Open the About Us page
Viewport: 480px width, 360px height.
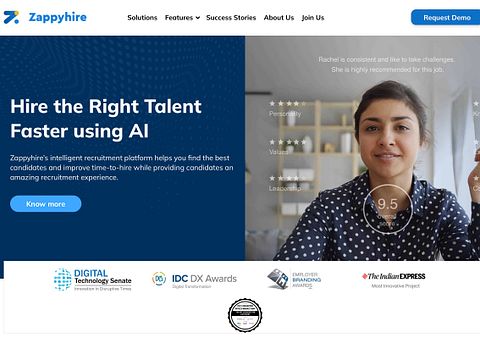pyautogui.click(x=279, y=18)
